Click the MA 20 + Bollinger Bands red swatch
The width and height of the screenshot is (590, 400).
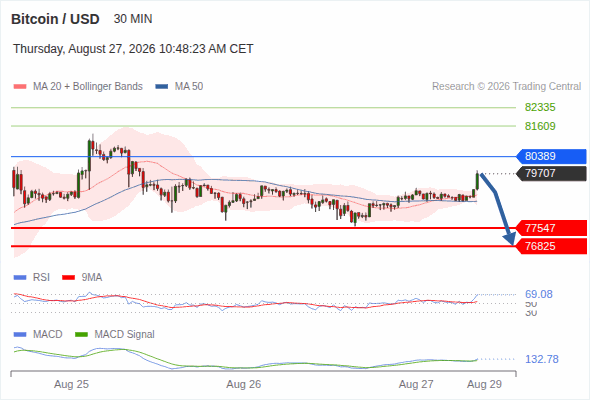click(20, 87)
